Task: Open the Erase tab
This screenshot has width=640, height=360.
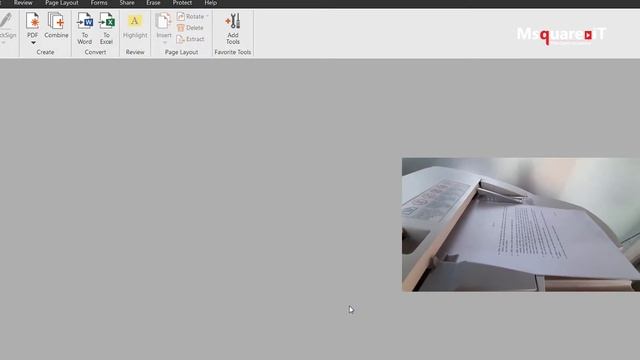Action: 153,3
